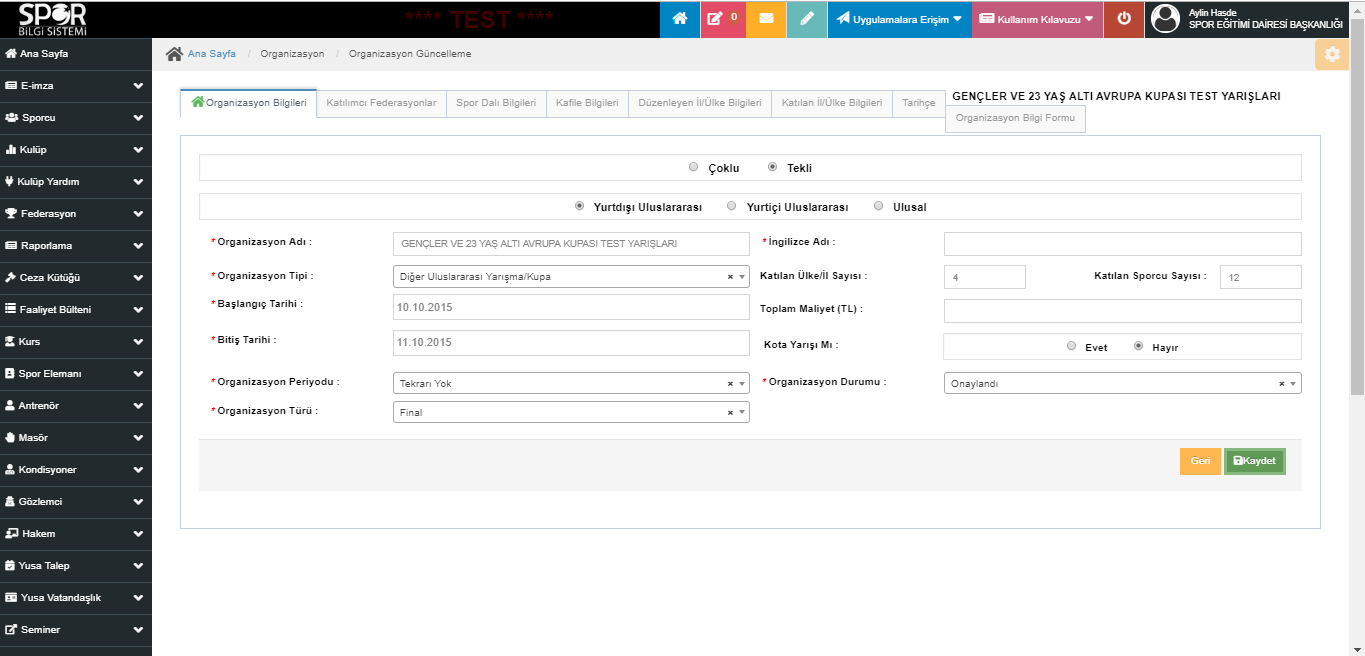The image size is (1365, 656).
Task: Switch to Düzenleyen İl/Ülke Bilgileri tab
Action: [x=700, y=103]
